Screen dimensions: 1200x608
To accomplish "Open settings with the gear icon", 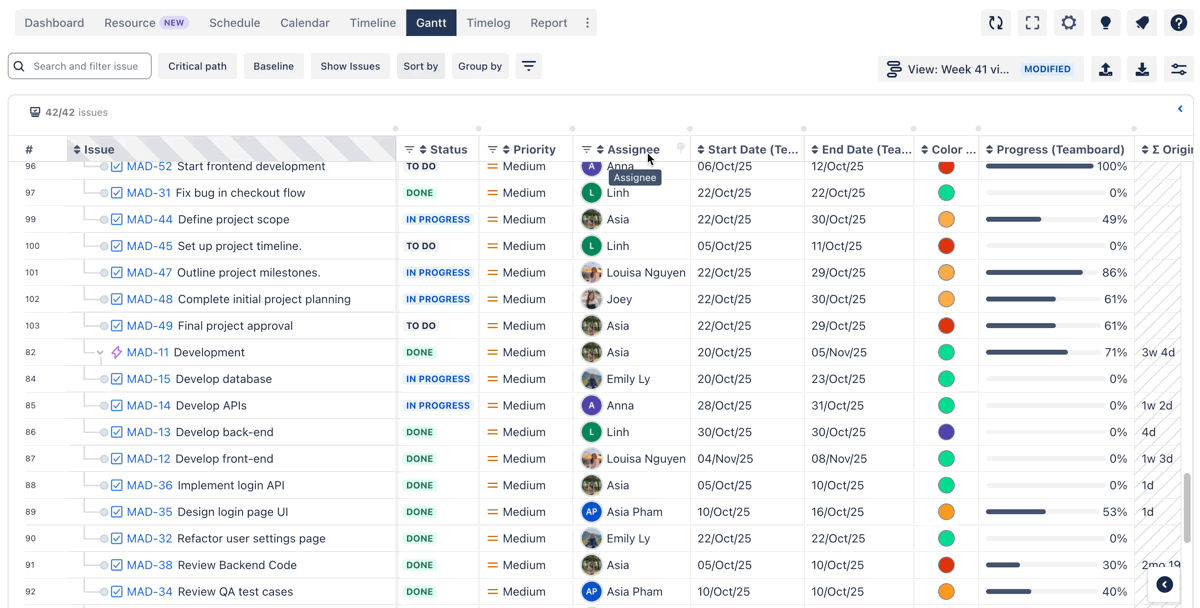I will pyautogui.click(x=1069, y=23).
